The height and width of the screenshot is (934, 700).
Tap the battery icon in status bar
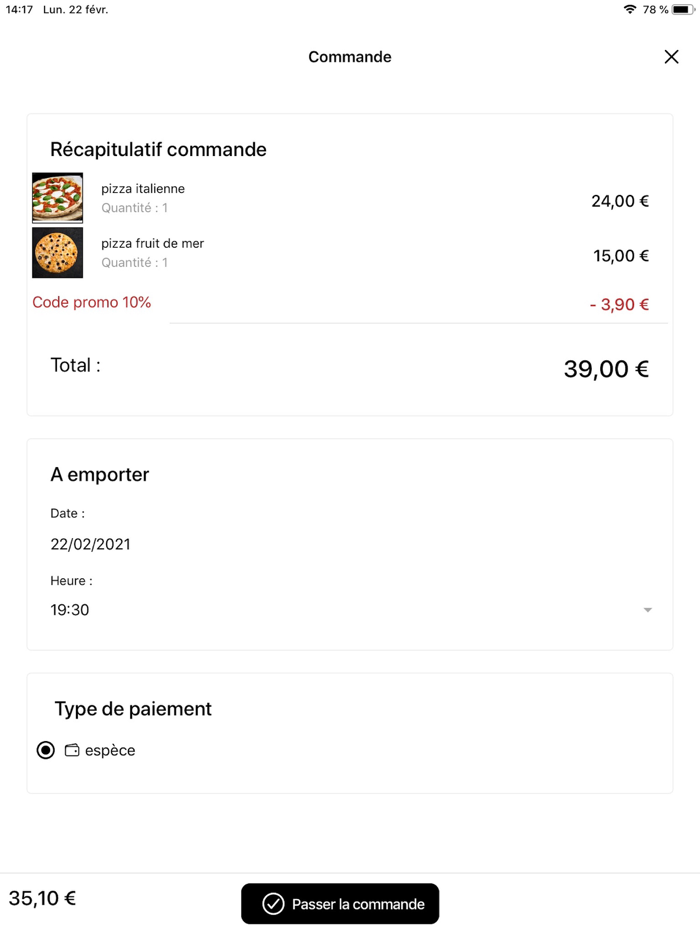point(683,10)
